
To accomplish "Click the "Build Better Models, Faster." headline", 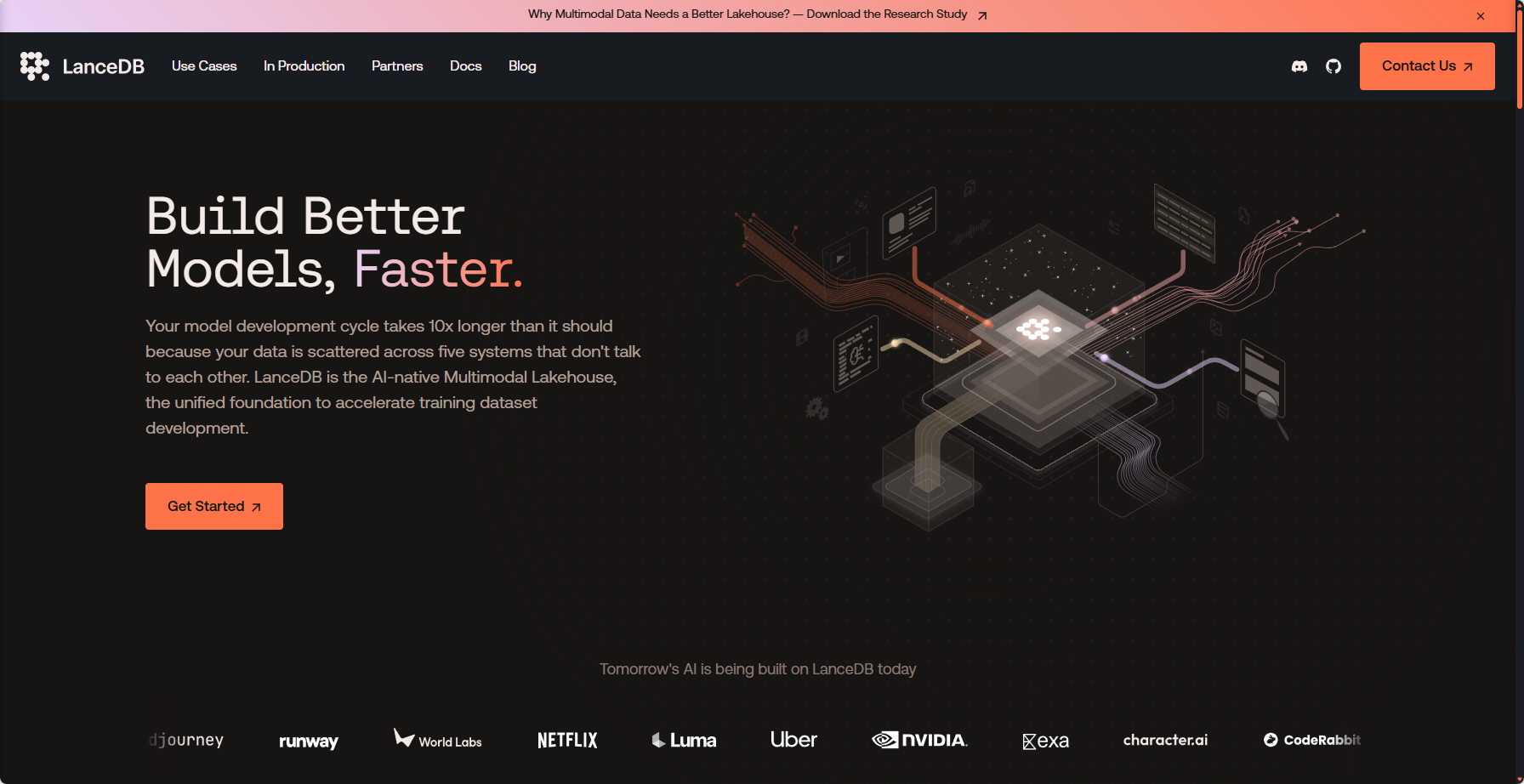I will pos(335,242).
